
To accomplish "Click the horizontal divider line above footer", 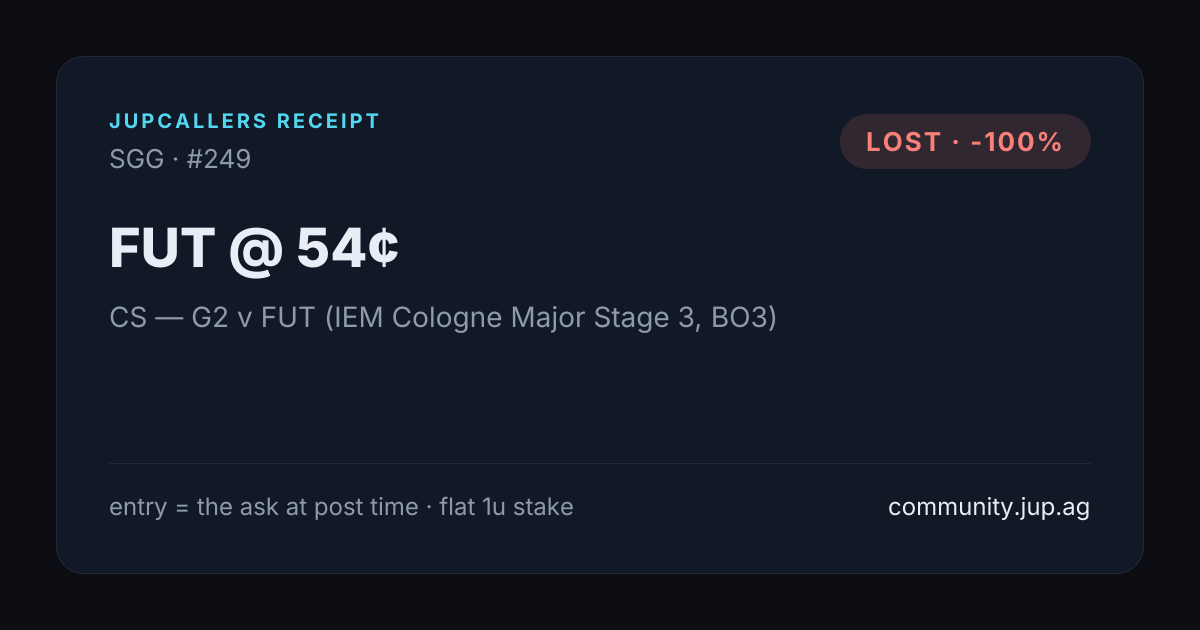I will click(x=600, y=463).
